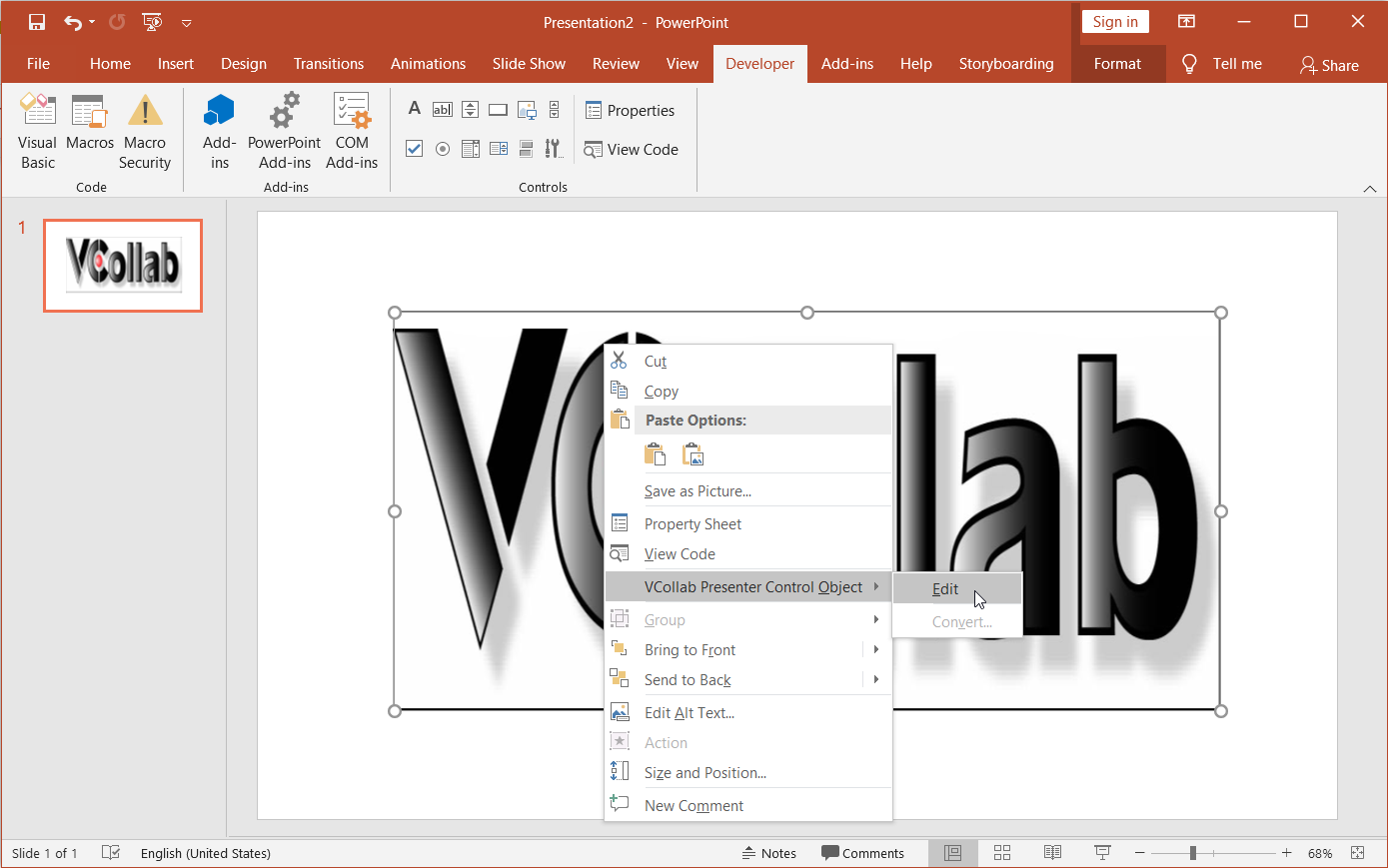Viewport: 1388px width, 868px height.
Task: Select Edit Alt Text
Action: click(x=748, y=712)
